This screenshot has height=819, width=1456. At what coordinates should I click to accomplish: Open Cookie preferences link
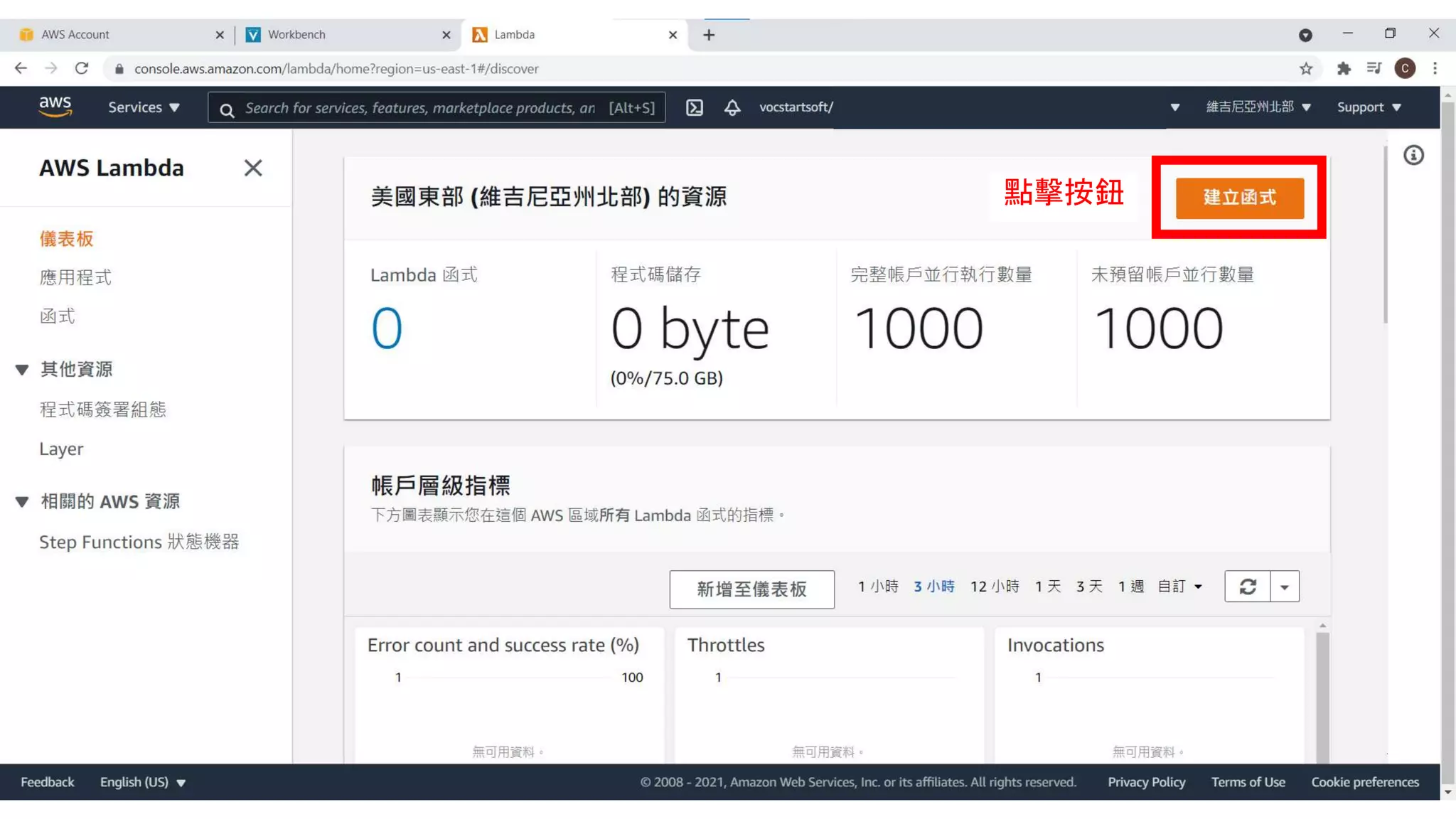[1365, 782]
